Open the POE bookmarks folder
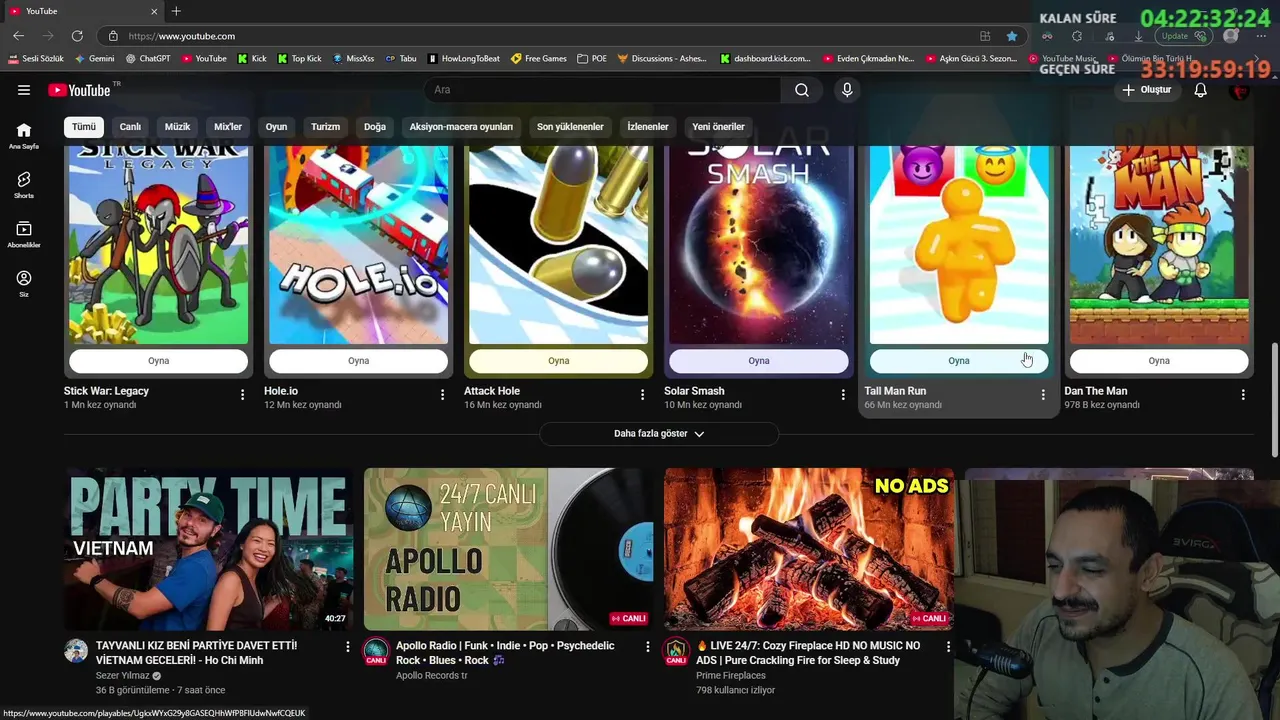The height and width of the screenshot is (720, 1280). [x=592, y=59]
